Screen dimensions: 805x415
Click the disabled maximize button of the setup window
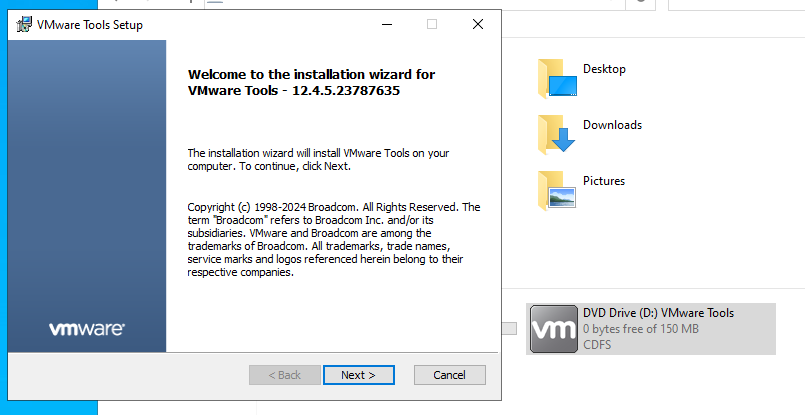pos(432,24)
